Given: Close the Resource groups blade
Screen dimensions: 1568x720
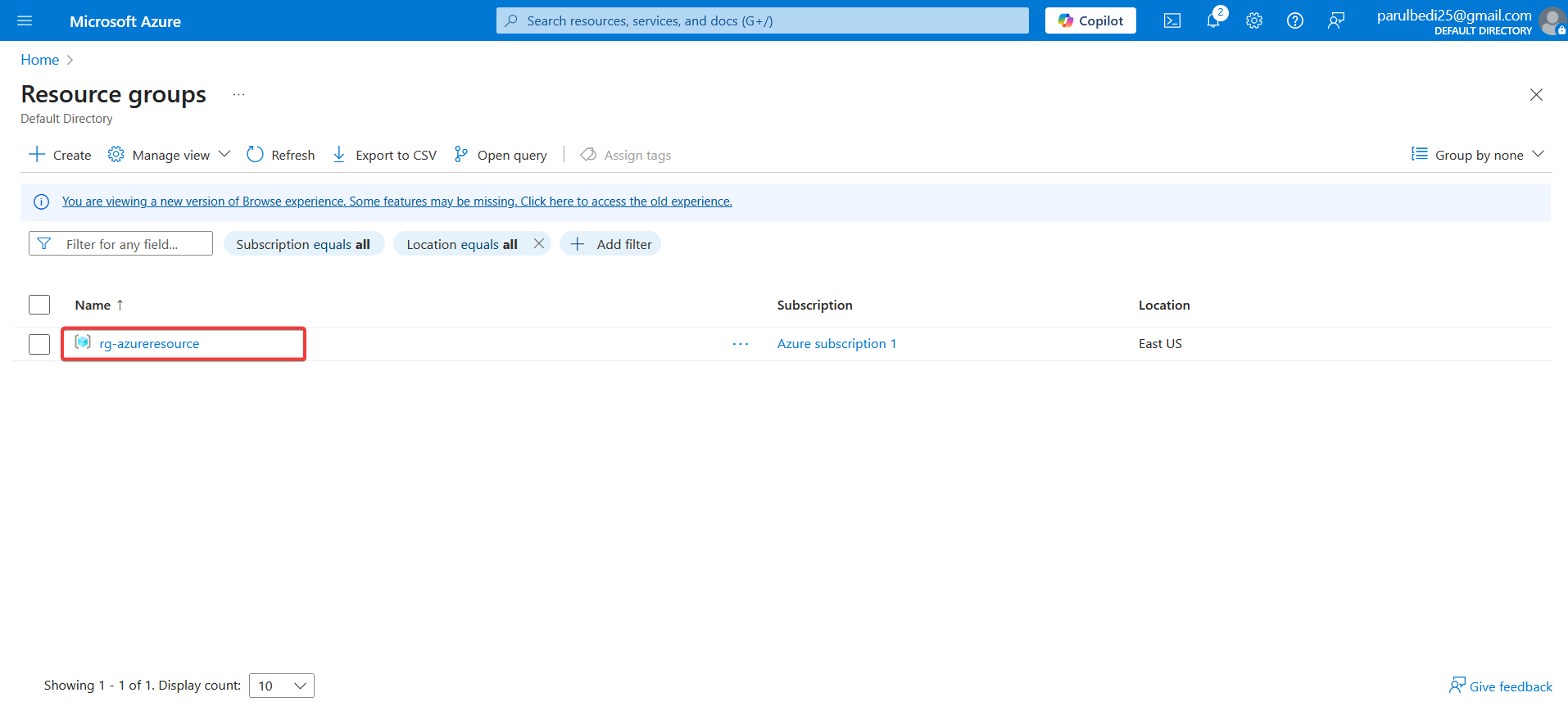Looking at the screenshot, I should [1536, 95].
